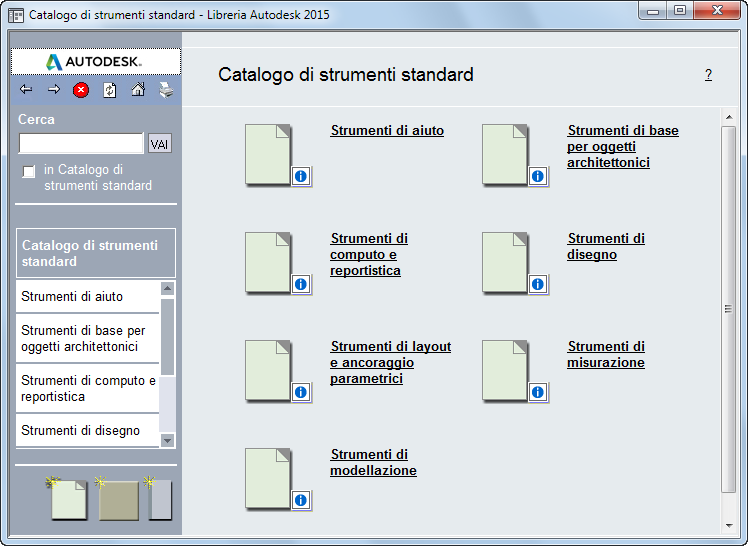Click main pane scroll up arrow
748x546 pixels.
pos(729,117)
